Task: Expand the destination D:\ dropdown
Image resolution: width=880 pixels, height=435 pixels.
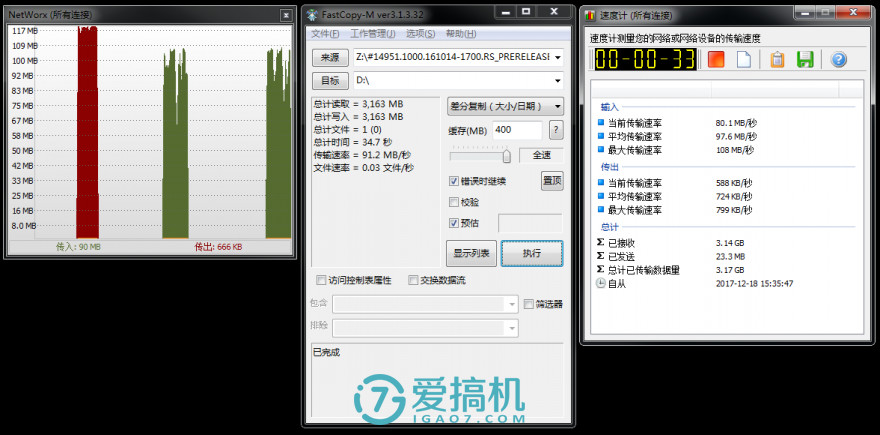Action: coord(557,81)
